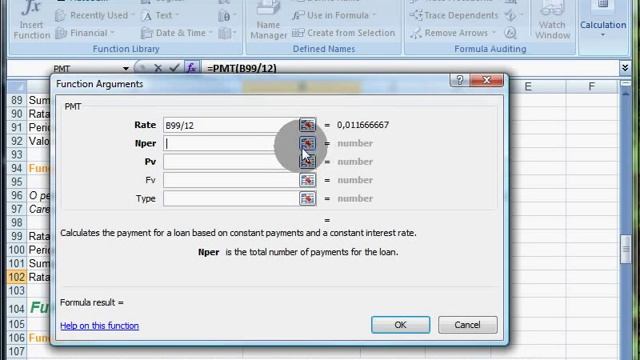Collapse dialog using Rate range selector icon
Image resolution: width=640 pixels, height=360 pixels.
(x=307, y=125)
